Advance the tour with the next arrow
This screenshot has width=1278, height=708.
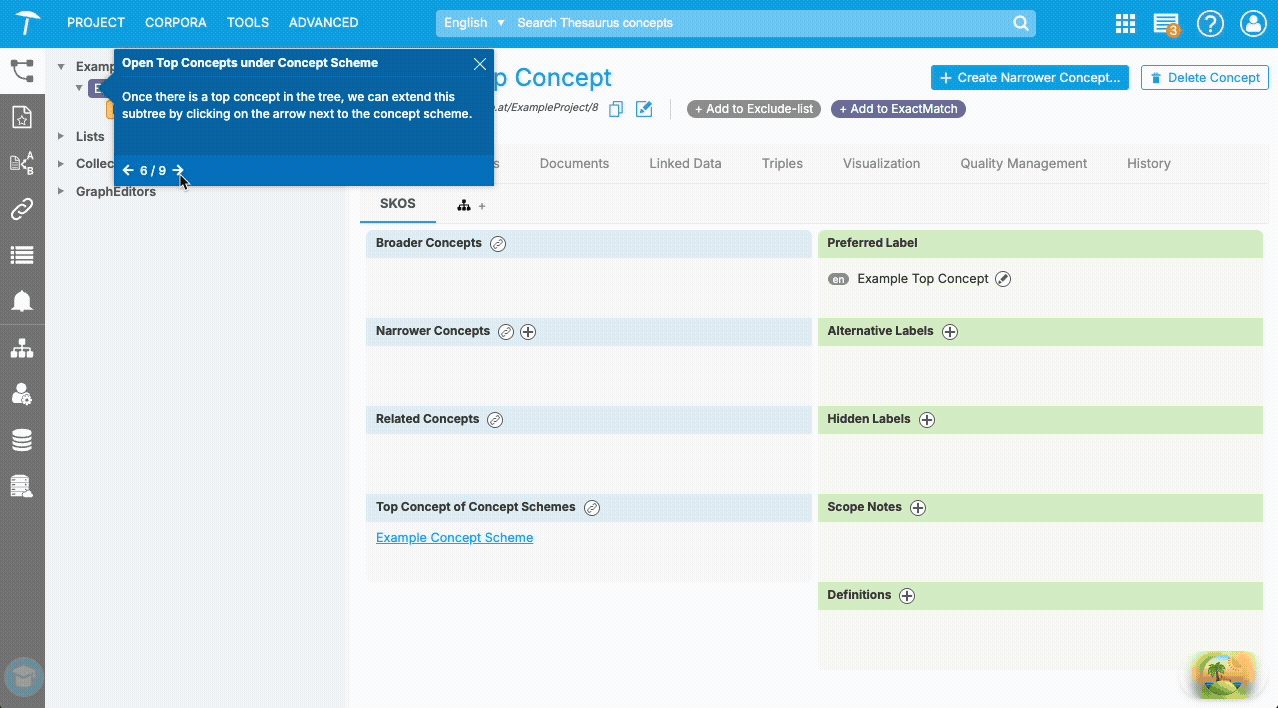(x=177, y=170)
